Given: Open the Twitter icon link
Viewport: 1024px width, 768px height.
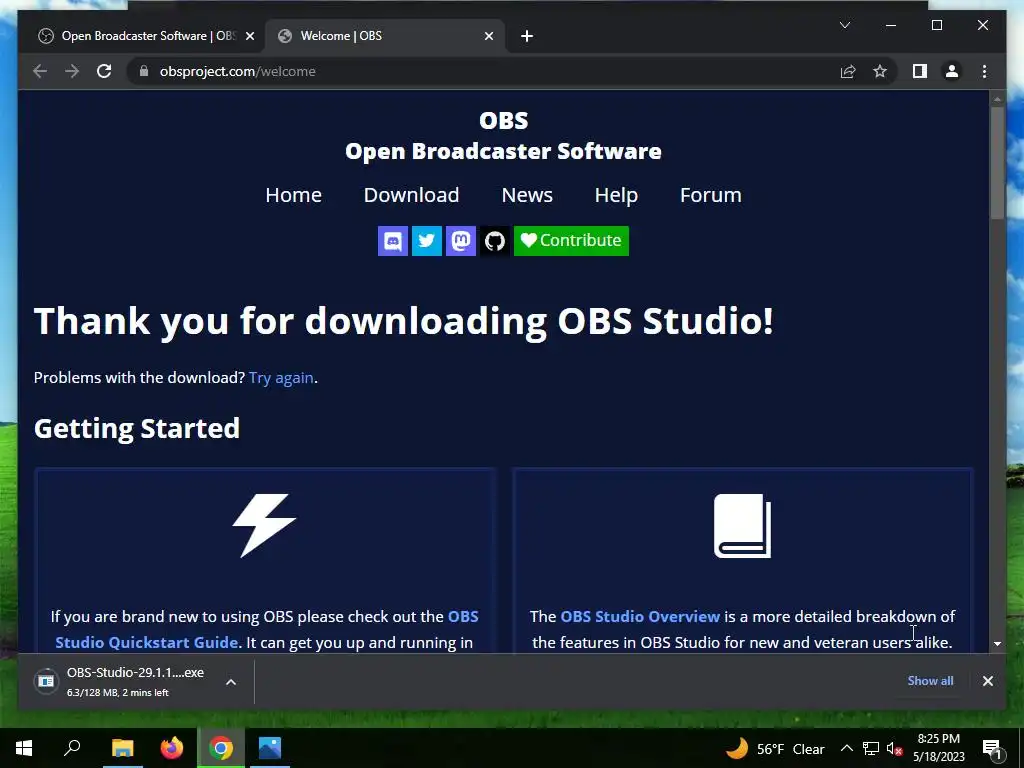Looking at the screenshot, I should tap(426, 241).
